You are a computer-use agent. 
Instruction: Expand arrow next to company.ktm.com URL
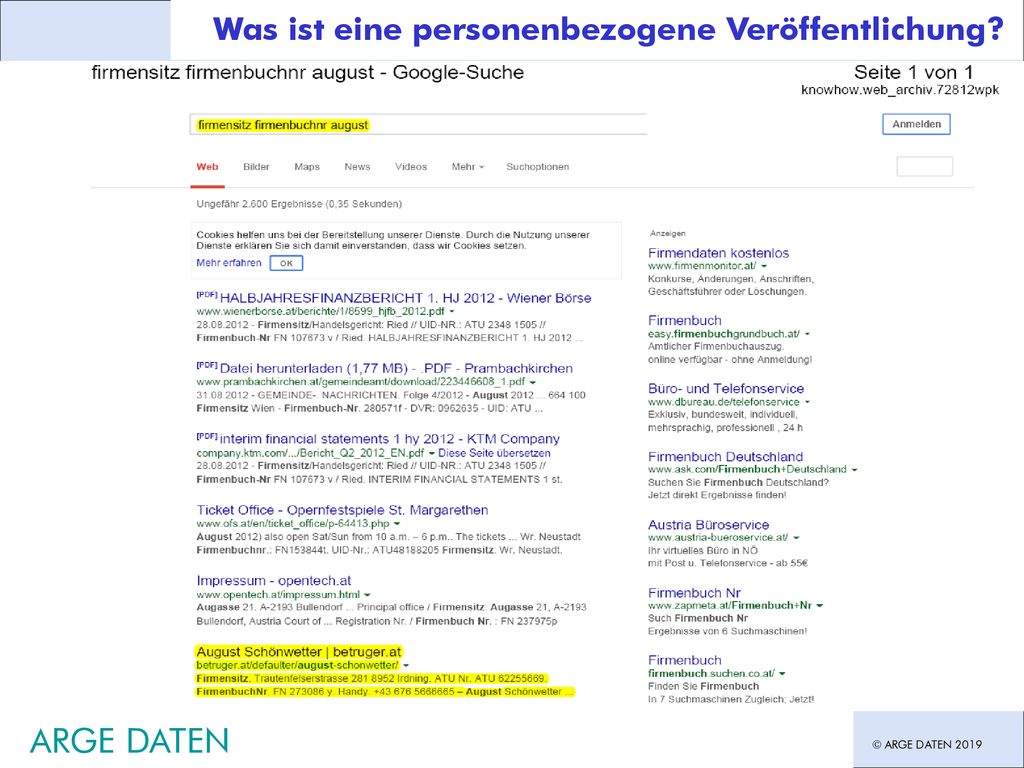[x=432, y=453]
